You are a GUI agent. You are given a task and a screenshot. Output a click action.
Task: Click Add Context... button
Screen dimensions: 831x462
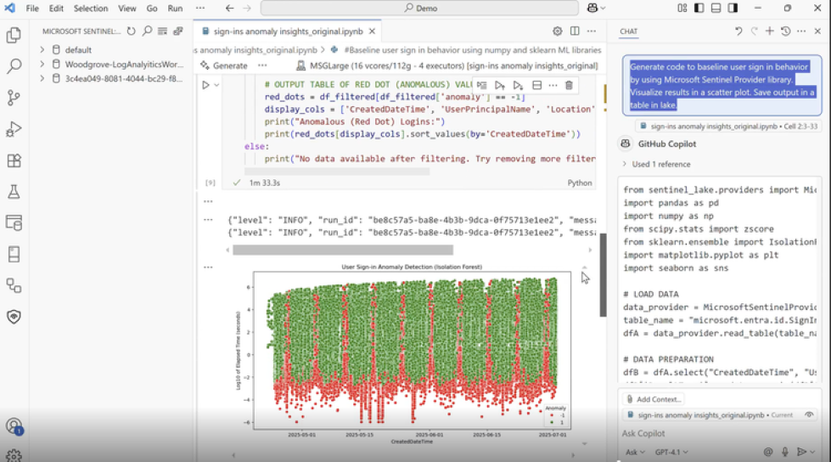point(654,399)
